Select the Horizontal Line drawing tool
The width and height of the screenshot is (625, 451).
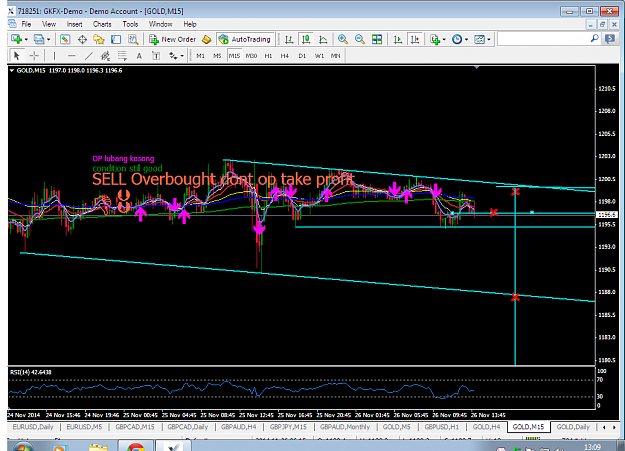[71, 55]
